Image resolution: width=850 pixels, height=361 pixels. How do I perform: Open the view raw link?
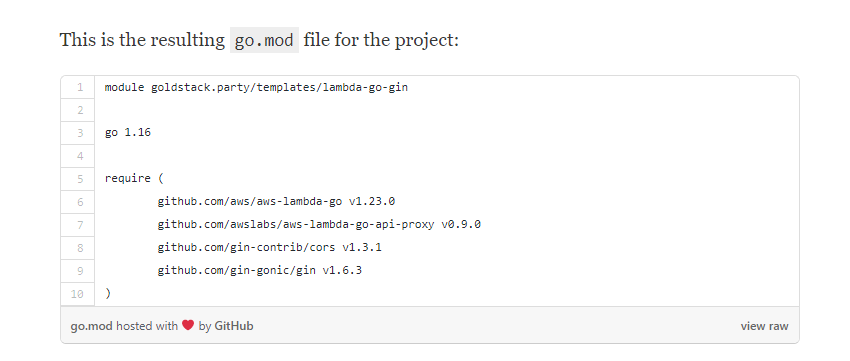[764, 326]
